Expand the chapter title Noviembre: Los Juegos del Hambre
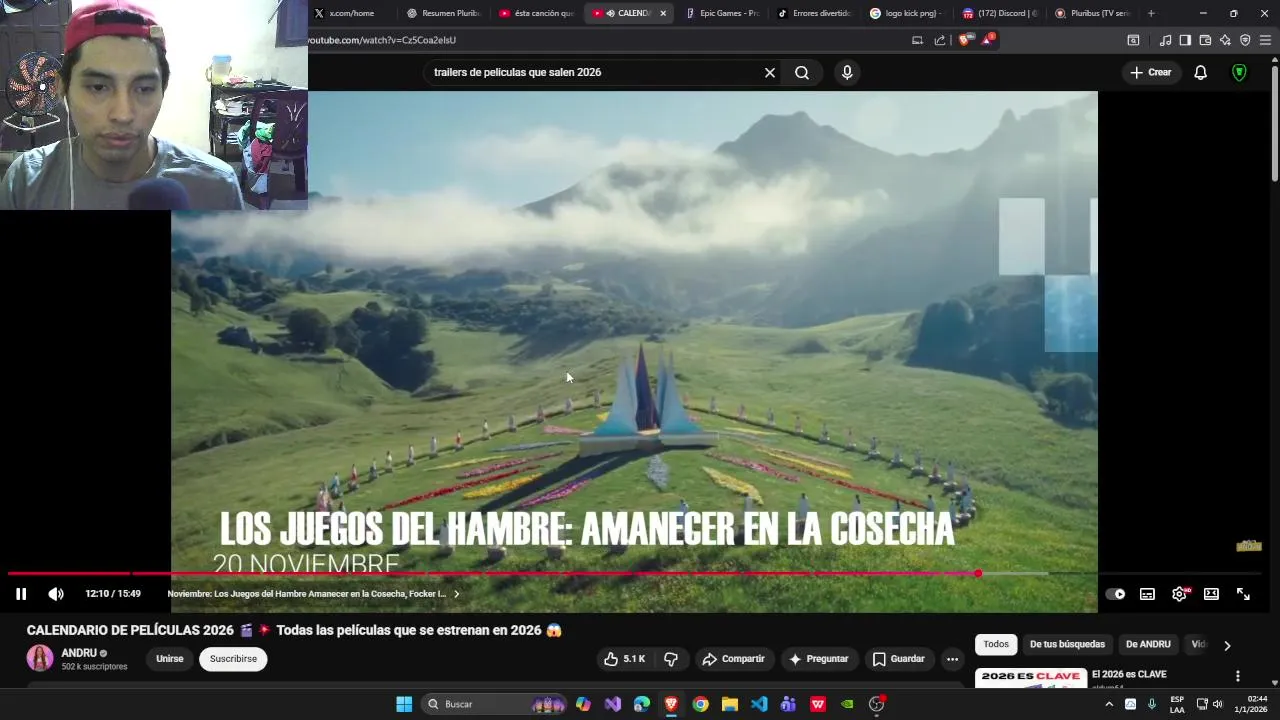Viewport: 1280px width, 720px height. pyautogui.click(x=313, y=594)
